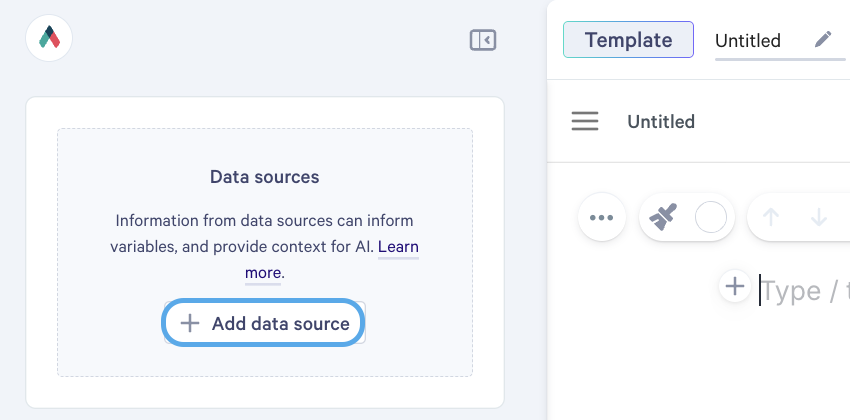The image size is (850, 420).
Task: Click the pencil edit icon beside Untitled
Action: pyautogui.click(x=823, y=40)
